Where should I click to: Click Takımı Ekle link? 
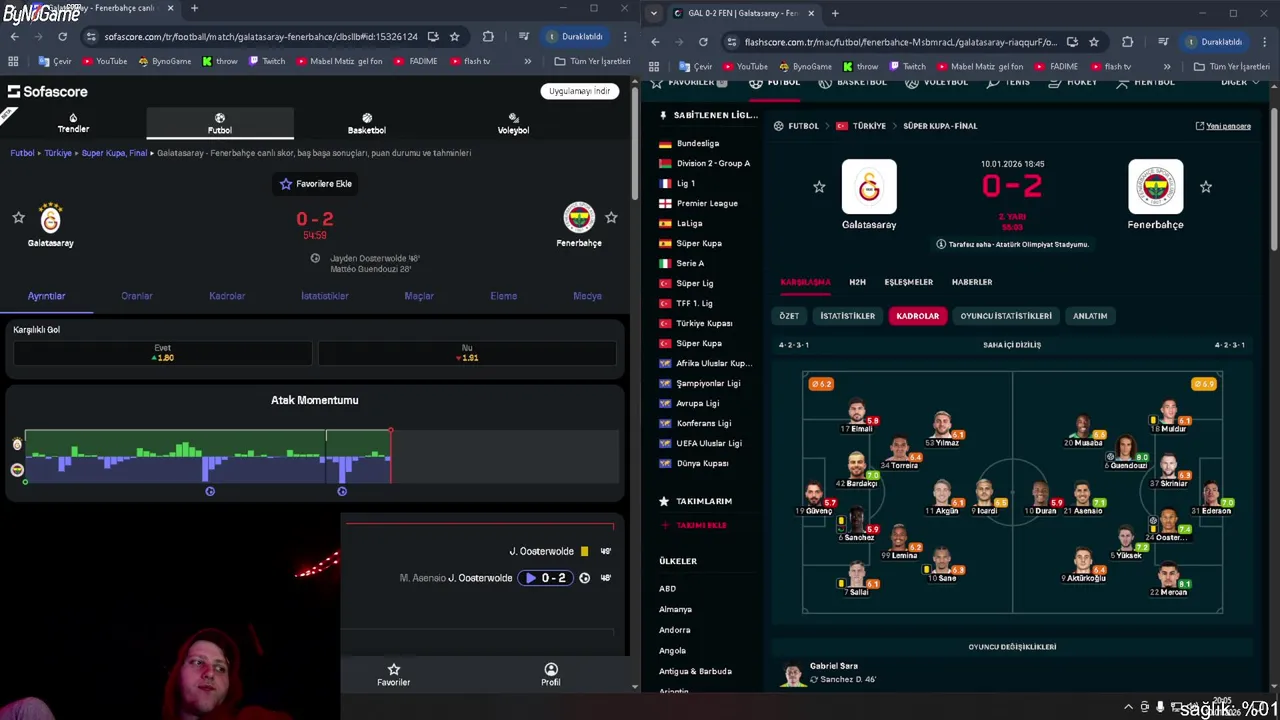694,525
